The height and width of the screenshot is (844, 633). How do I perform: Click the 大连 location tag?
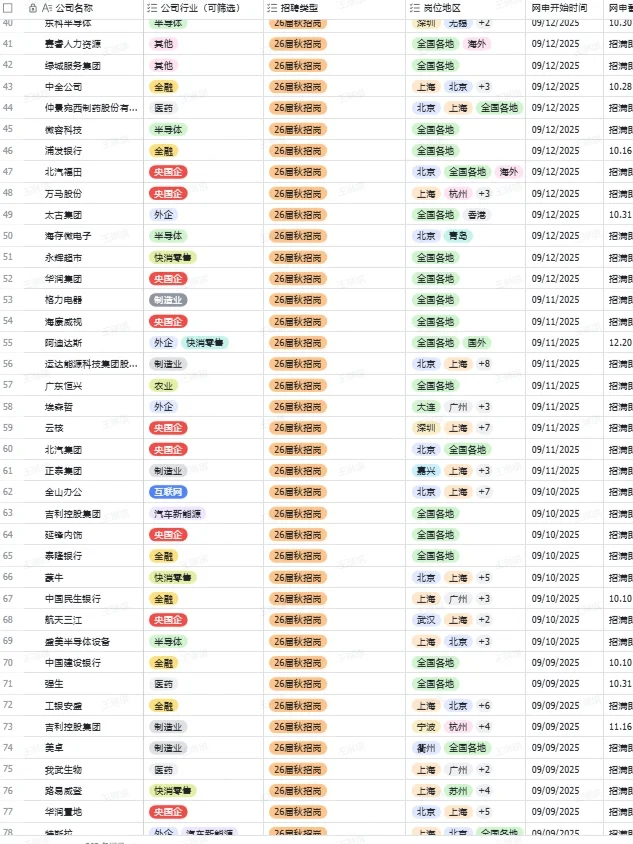coord(426,407)
